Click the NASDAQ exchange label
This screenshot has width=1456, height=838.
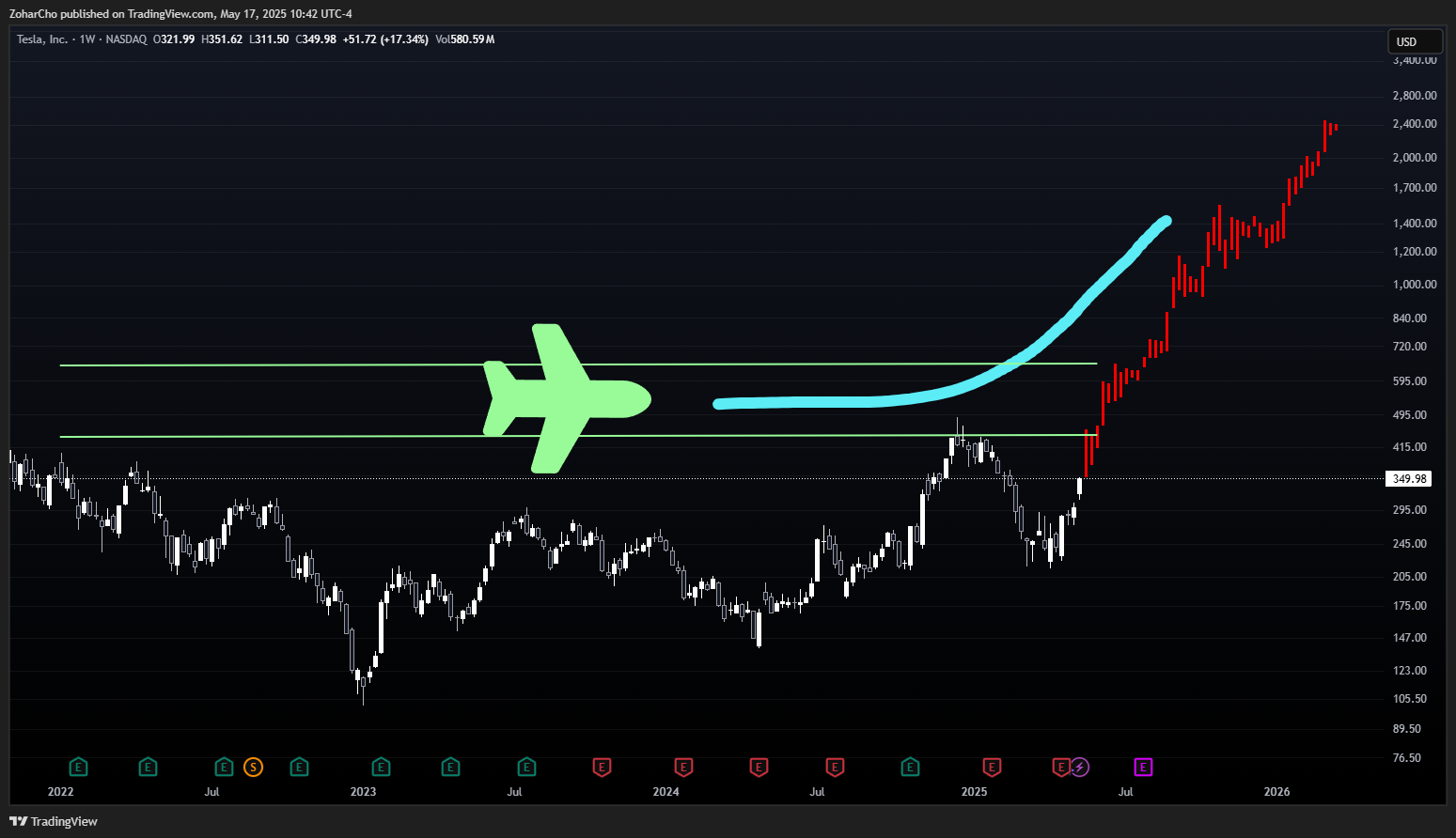tap(126, 39)
